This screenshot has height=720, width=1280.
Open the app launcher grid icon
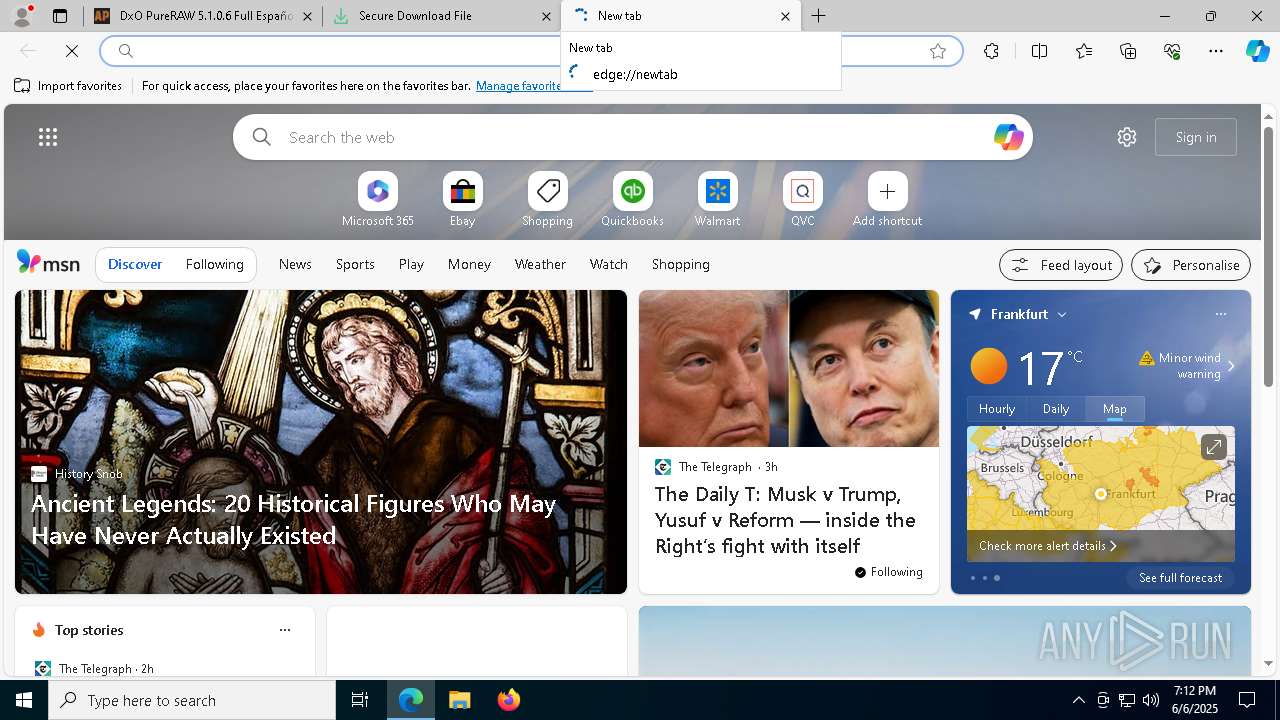[48, 137]
